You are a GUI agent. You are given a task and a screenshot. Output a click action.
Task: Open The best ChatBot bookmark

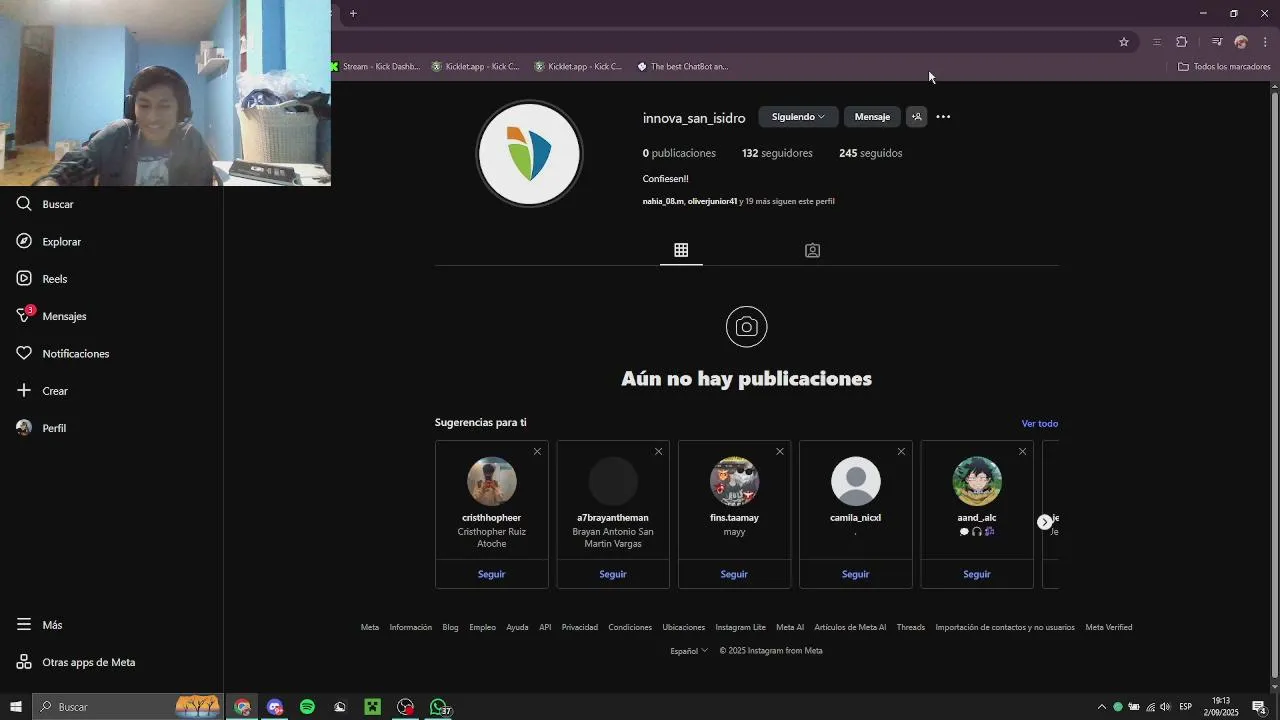683,67
